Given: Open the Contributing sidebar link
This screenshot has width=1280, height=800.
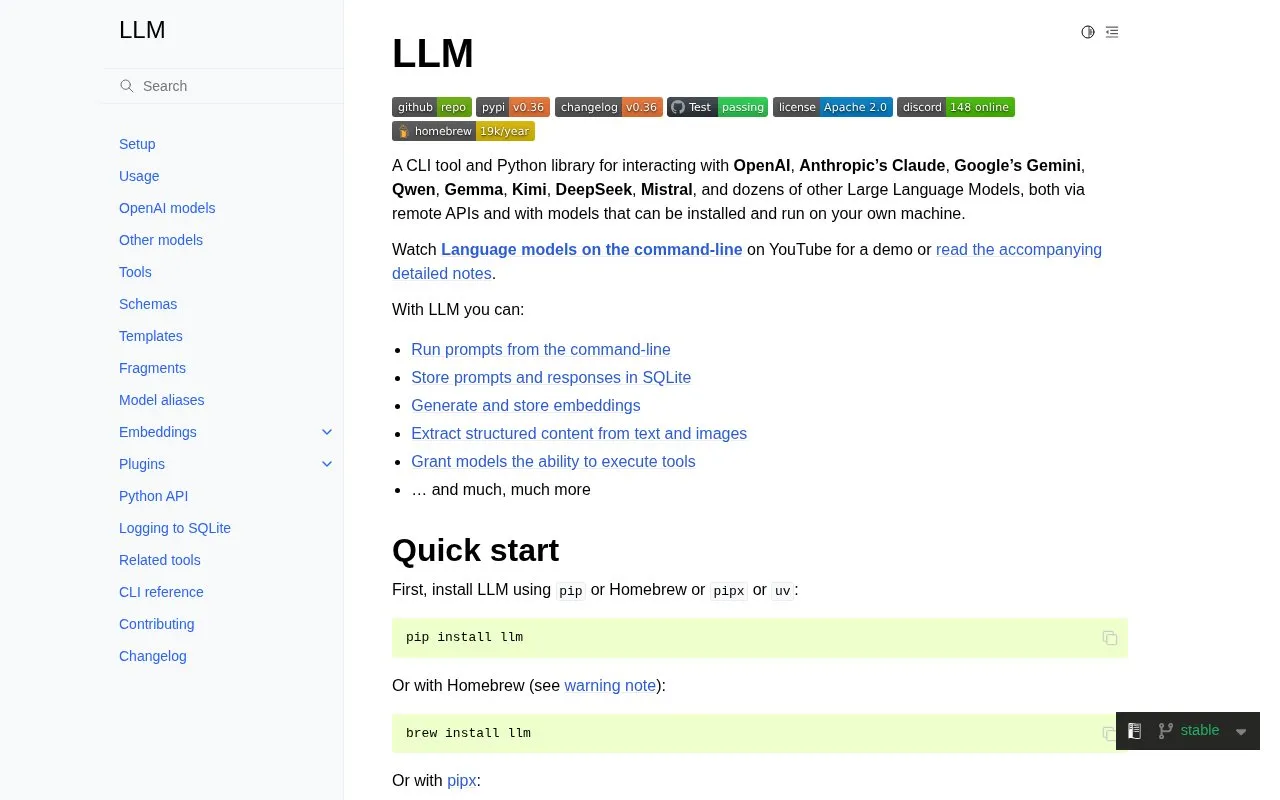Looking at the screenshot, I should click(x=157, y=624).
